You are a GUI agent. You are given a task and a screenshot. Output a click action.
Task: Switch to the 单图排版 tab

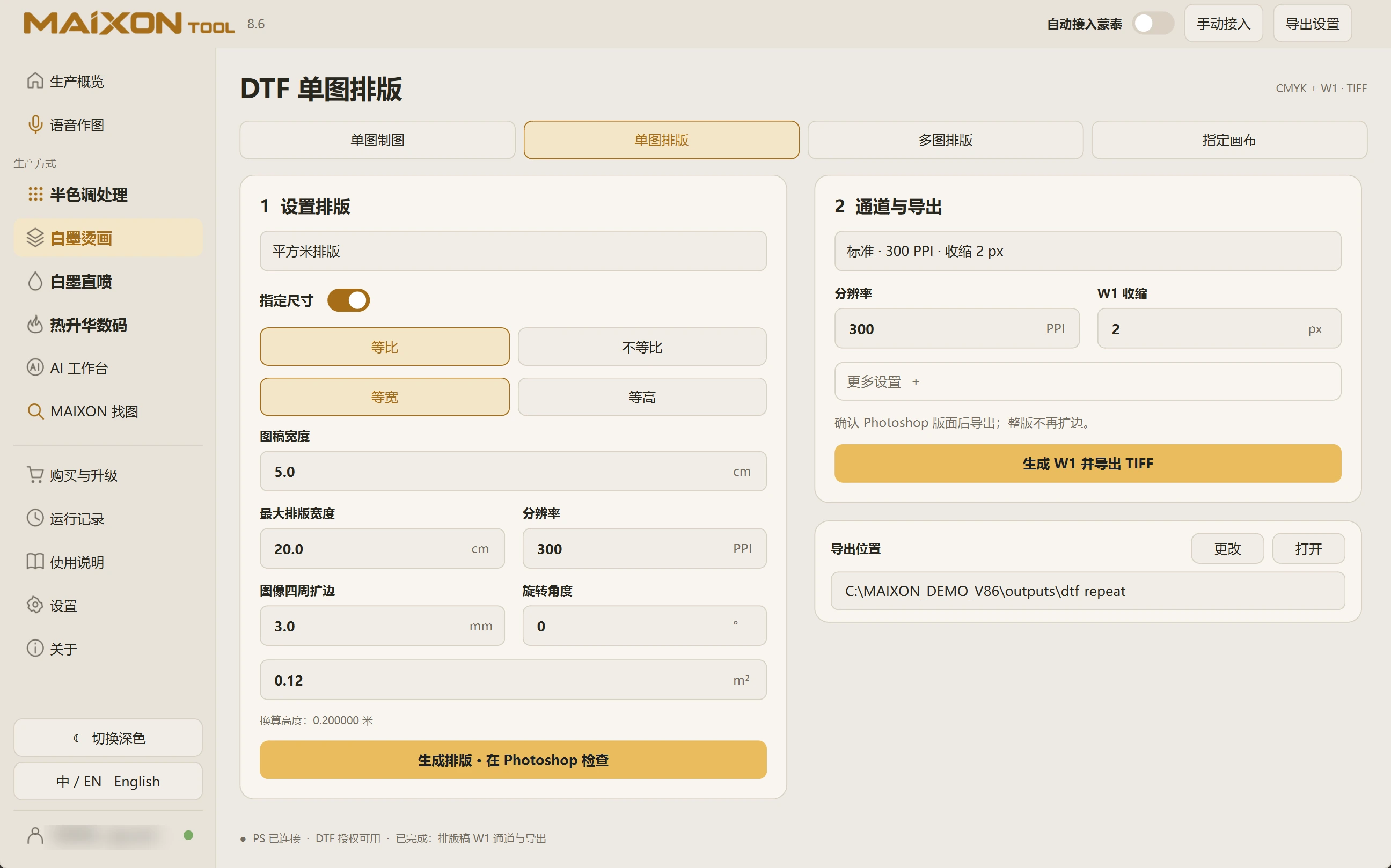click(661, 140)
